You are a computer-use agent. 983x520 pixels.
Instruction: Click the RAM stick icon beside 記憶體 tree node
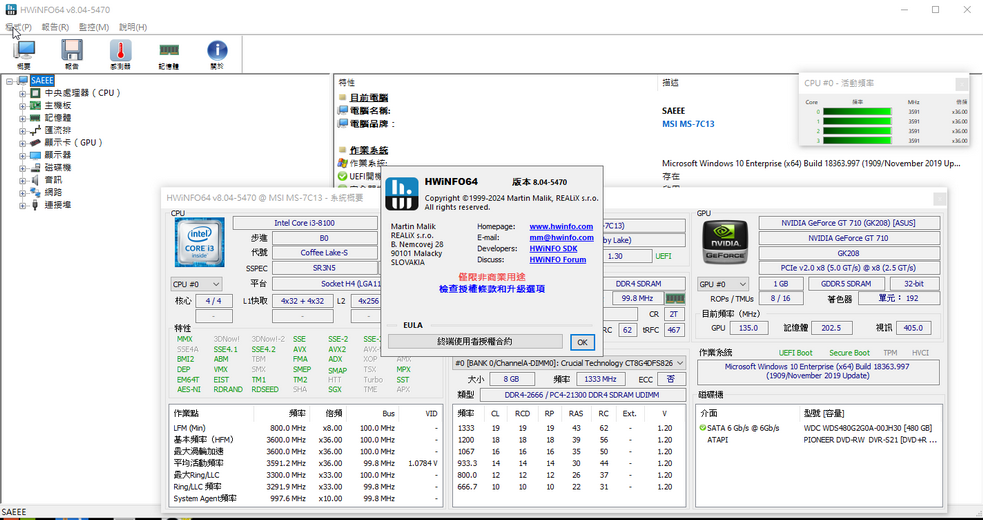coord(35,118)
